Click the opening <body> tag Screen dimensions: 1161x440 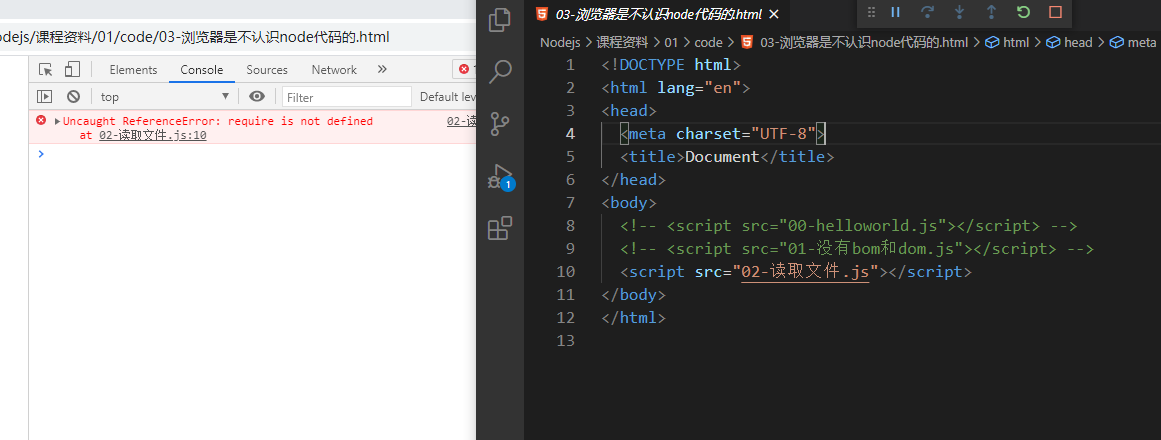(629, 203)
